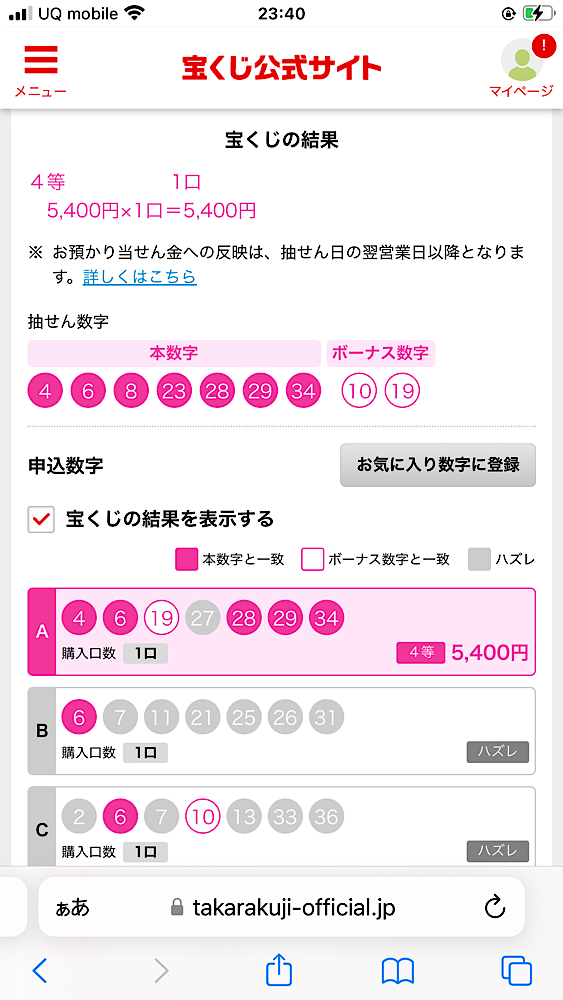
Task: Open Safari tabs overview icon
Action: (516, 971)
